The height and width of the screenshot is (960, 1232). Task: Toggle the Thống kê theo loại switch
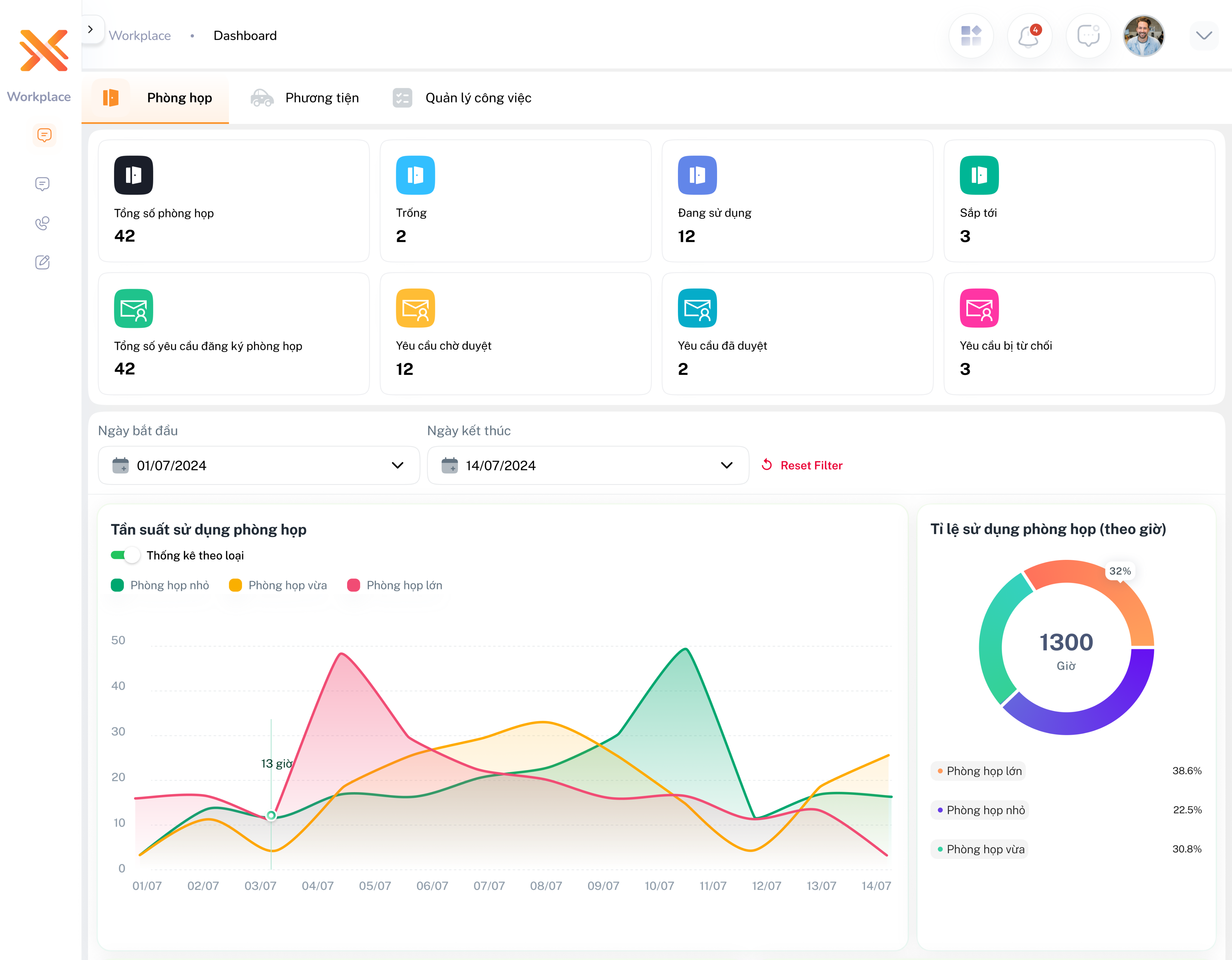point(125,555)
